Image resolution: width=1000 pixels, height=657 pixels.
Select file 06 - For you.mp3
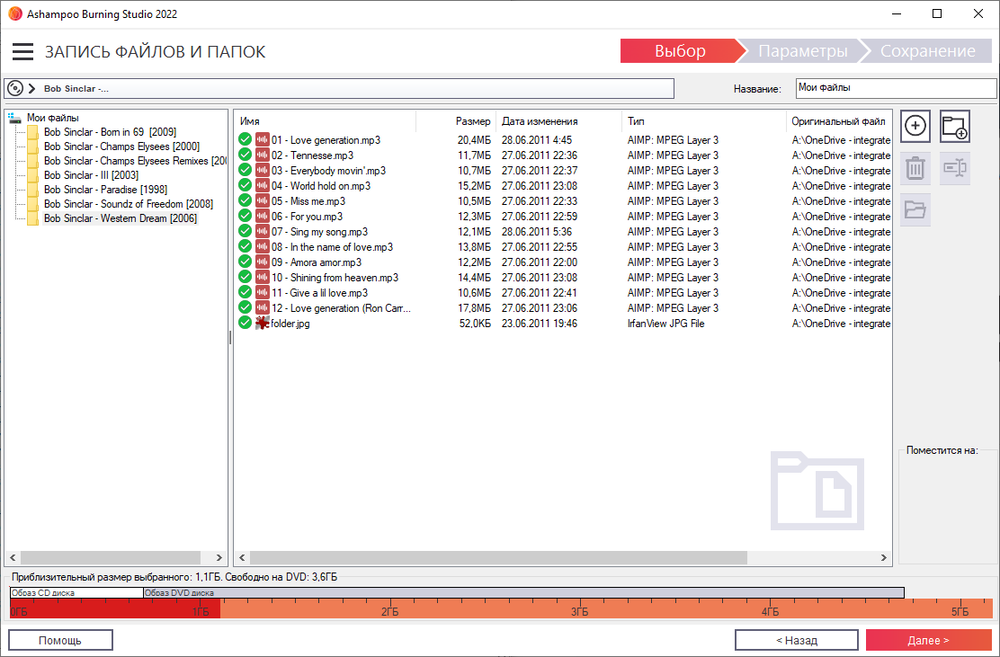point(307,216)
